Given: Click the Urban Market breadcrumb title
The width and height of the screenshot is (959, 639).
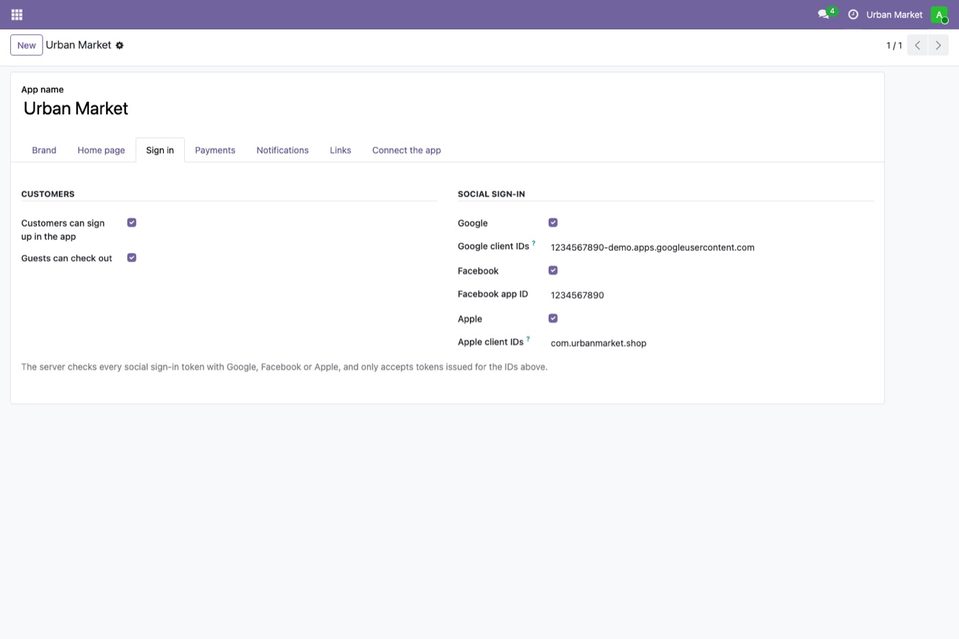Looking at the screenshot, I should click(x=78, y=45).
